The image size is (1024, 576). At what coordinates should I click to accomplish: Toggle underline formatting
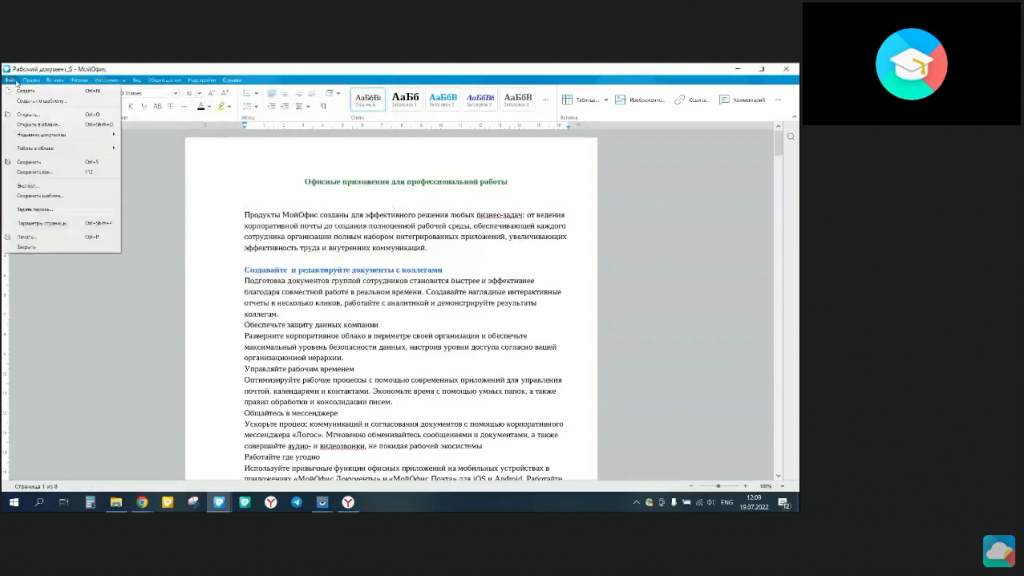[144, 106]
